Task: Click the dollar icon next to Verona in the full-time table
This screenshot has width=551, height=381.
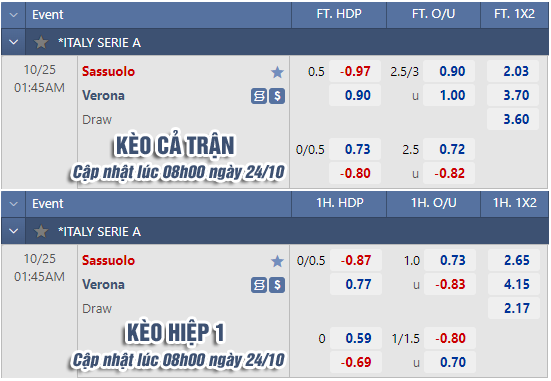Action: [277, 96]
